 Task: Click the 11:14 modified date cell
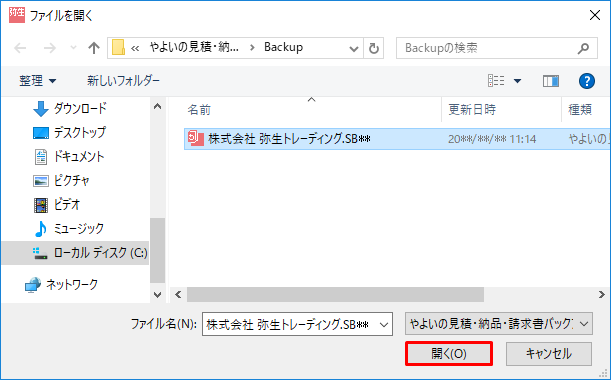492,139
